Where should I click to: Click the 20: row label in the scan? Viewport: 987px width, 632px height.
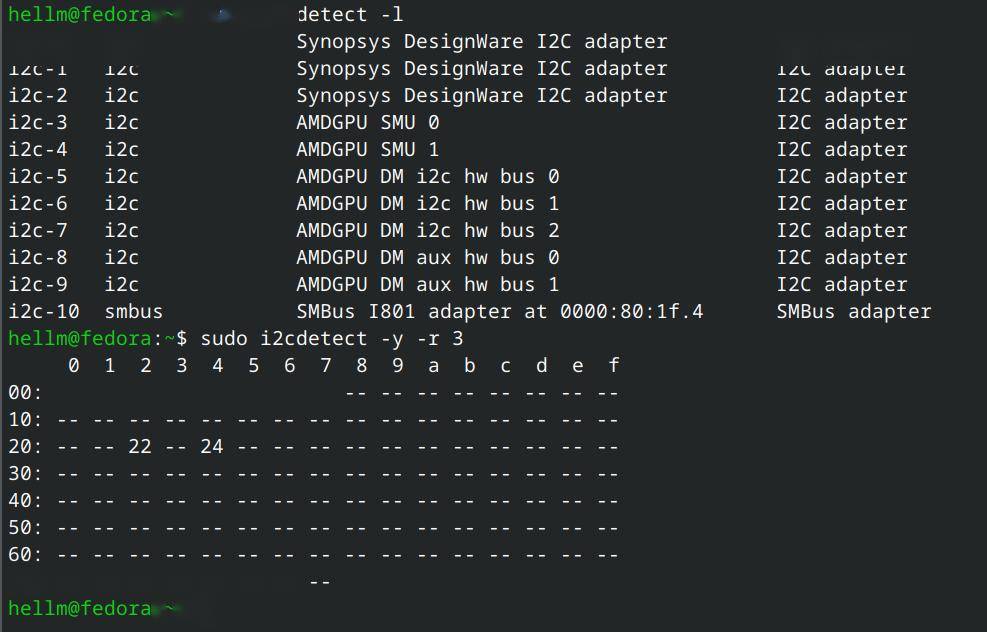pyautogui.click(x=25, y=446)
